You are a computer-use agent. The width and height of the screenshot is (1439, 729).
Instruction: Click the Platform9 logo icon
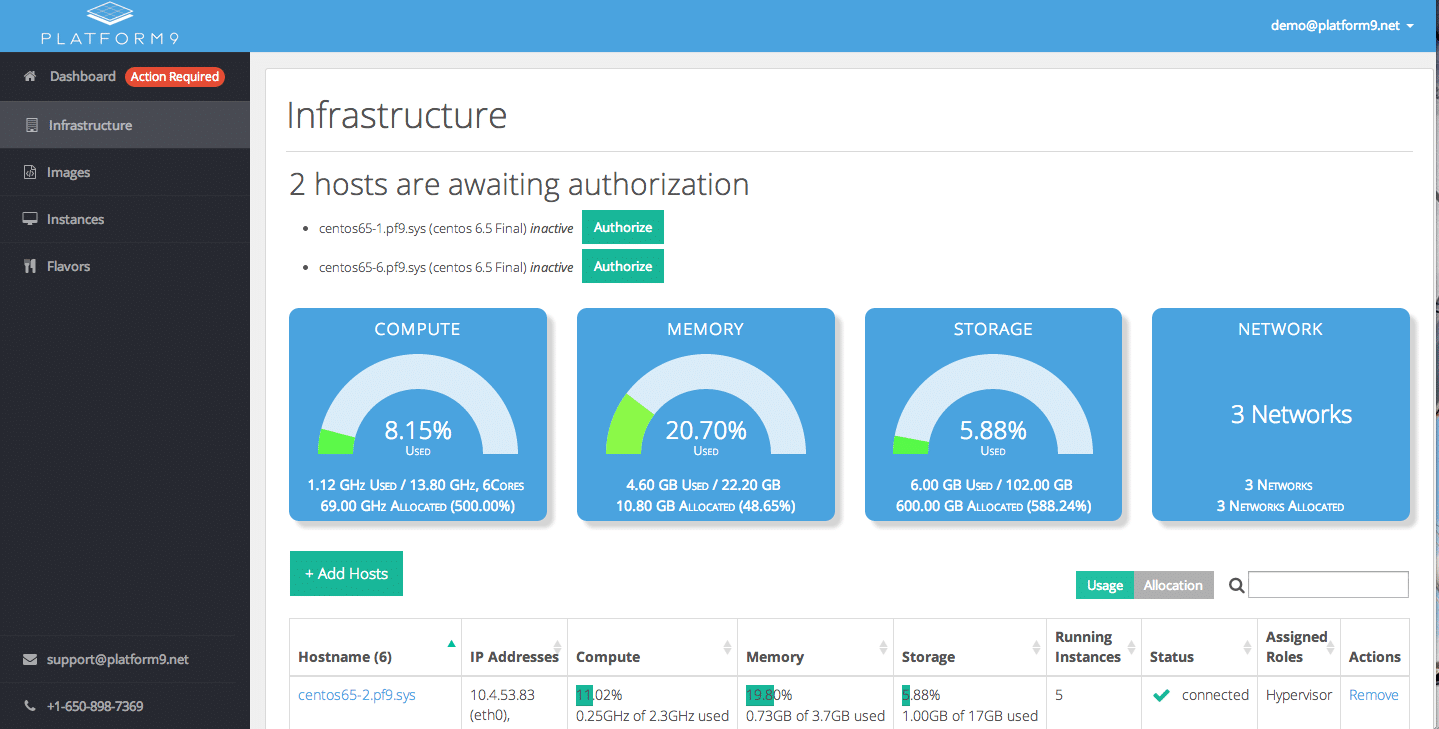110,14
